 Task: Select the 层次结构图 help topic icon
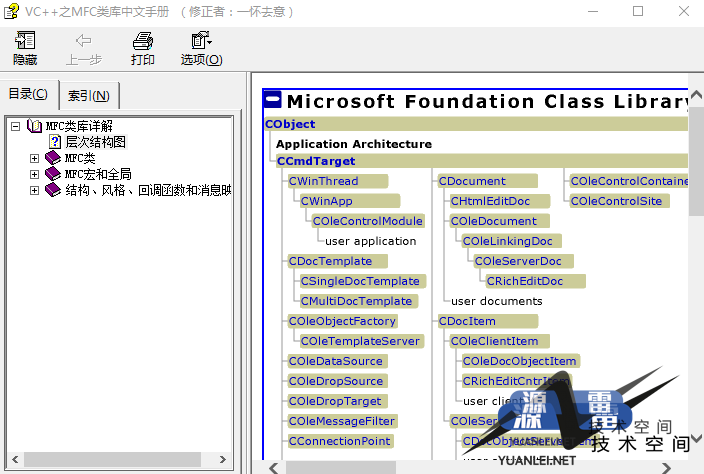[x=55, y=142]
